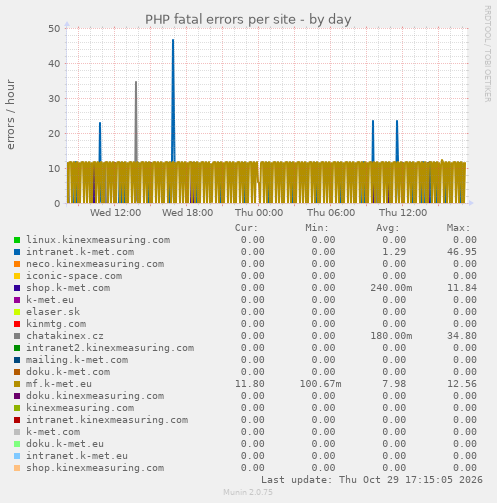Click the chatakinex.cz gray legend swatch
Image resolution: width=497 pixels, height=503 pixels.
pyautogui.click(x=17, y=336)
